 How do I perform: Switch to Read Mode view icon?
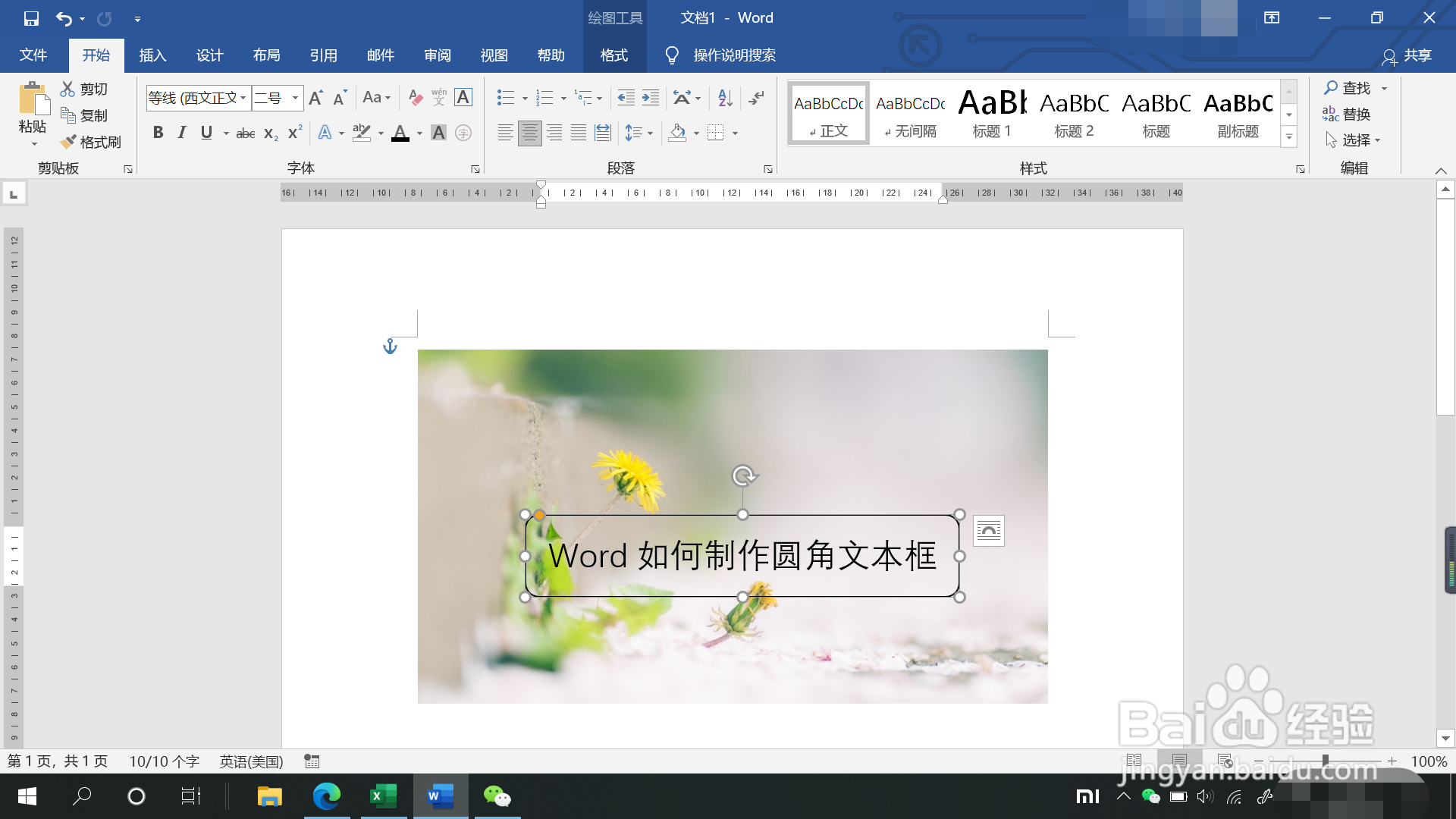(1134, 761)
